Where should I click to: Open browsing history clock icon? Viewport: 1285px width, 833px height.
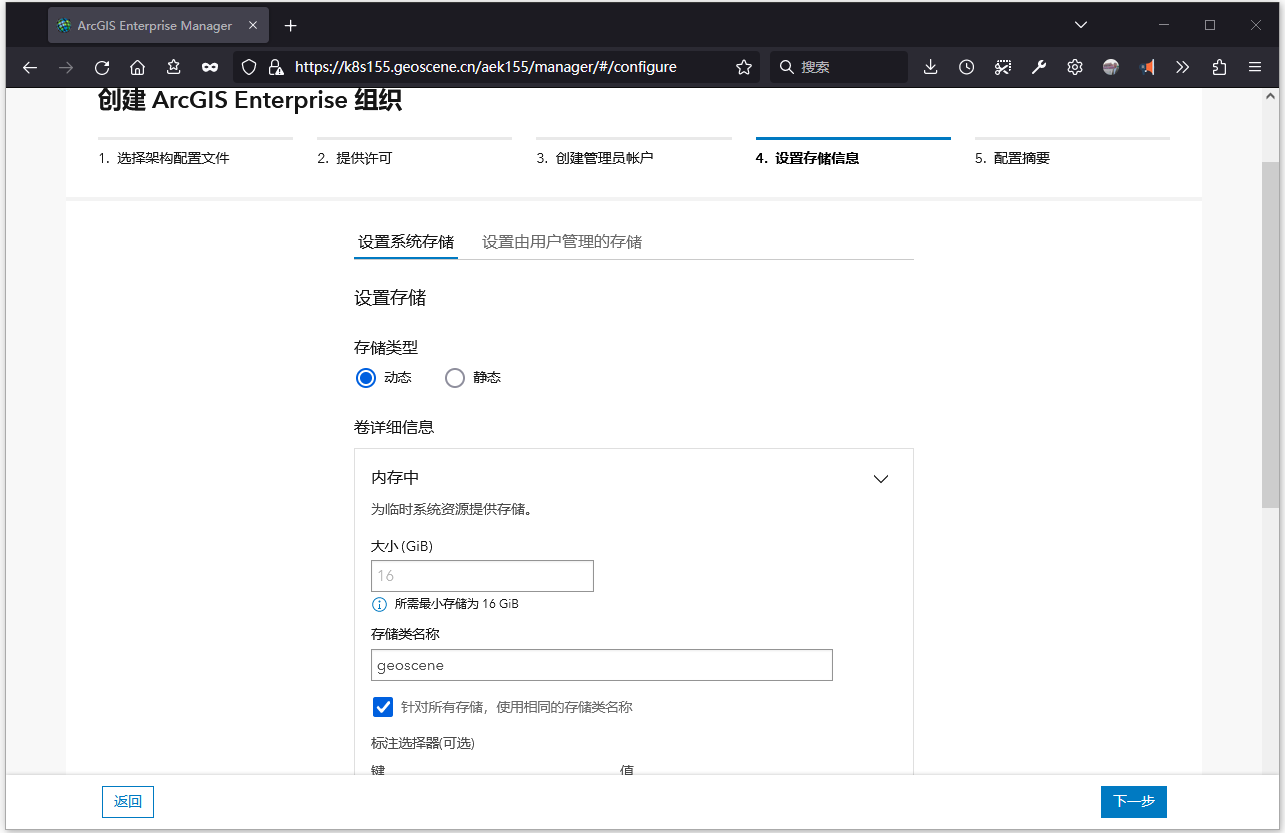(966, 67)
